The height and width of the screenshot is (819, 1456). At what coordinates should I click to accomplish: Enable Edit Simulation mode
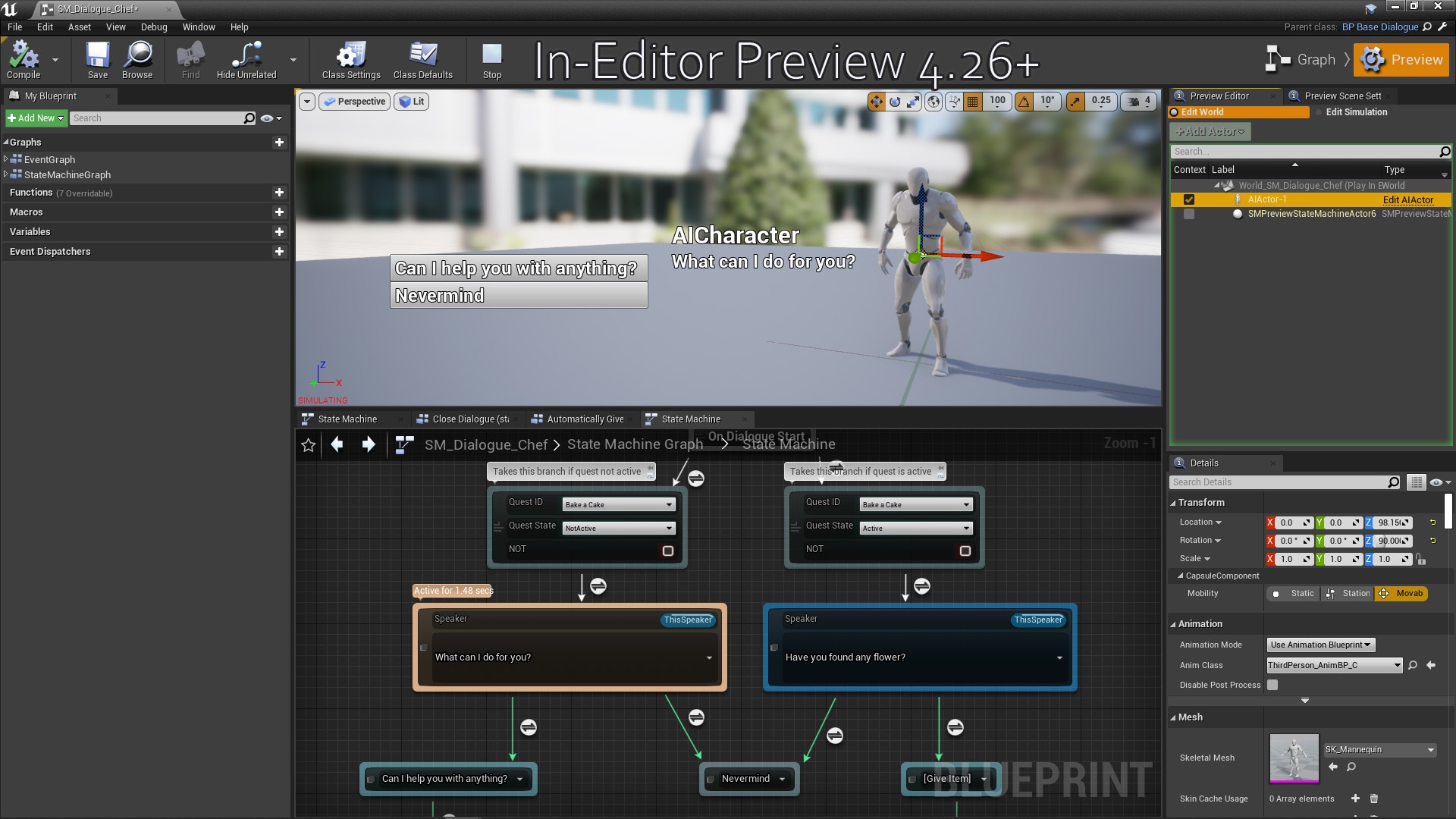tap(1355, 111)
